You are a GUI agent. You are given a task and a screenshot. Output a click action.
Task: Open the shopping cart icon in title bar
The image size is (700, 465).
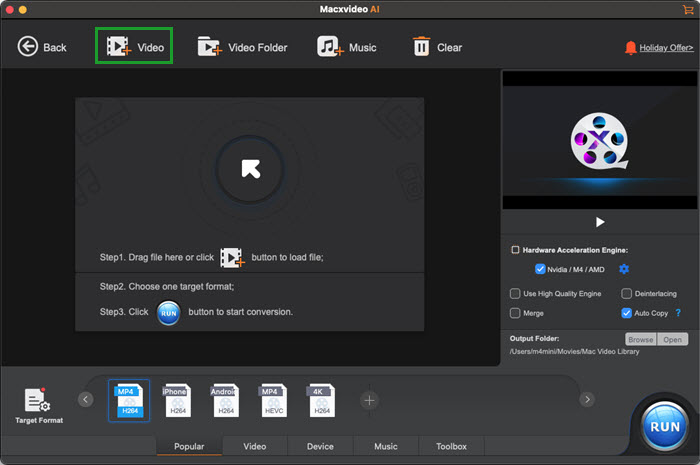688,9
